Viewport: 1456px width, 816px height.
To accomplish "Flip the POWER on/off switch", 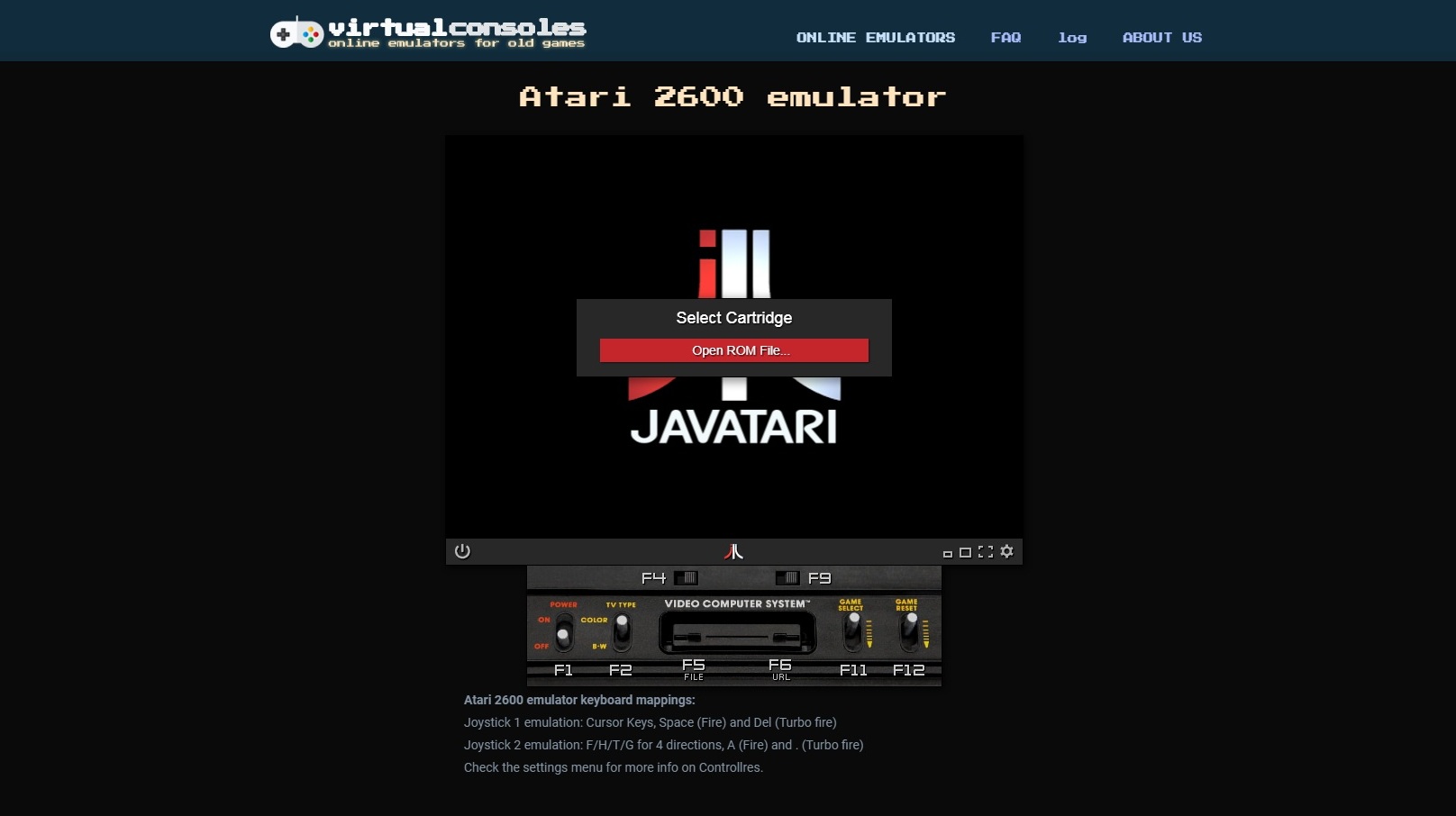I will [x=564, y=633].
